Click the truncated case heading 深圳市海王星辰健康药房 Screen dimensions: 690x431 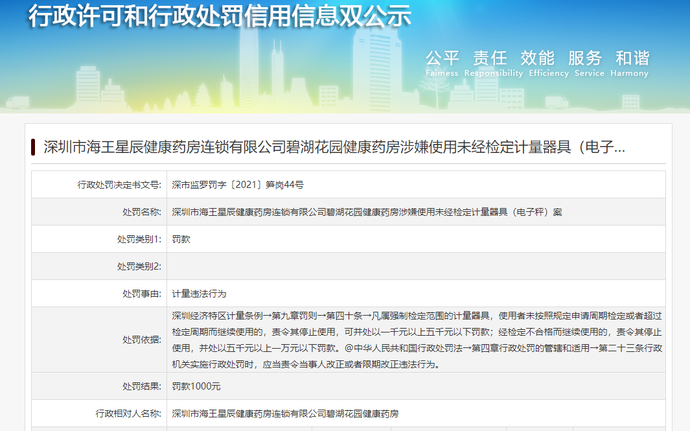pos(334,147)
